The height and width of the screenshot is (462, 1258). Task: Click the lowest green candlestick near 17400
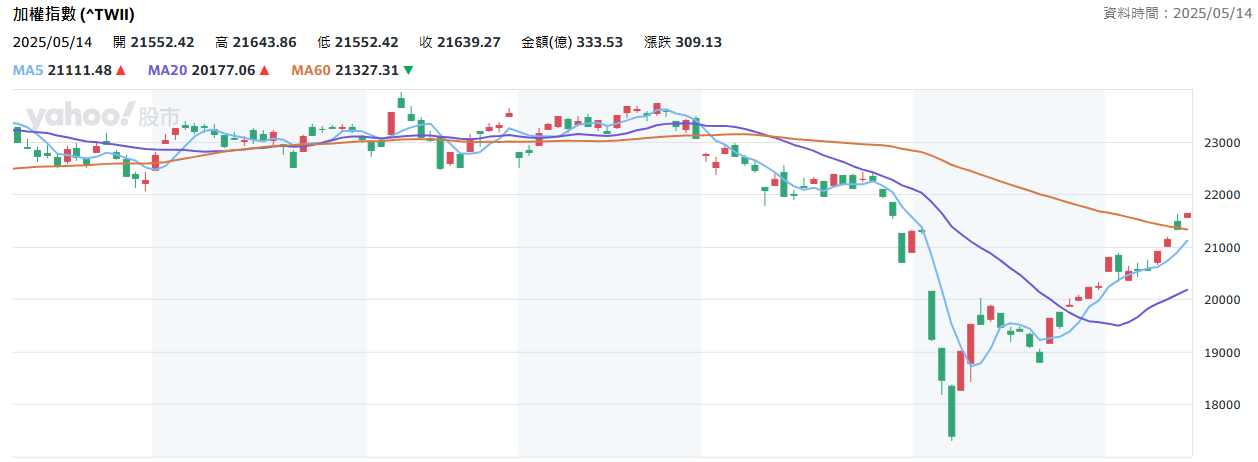coord(951,410)
